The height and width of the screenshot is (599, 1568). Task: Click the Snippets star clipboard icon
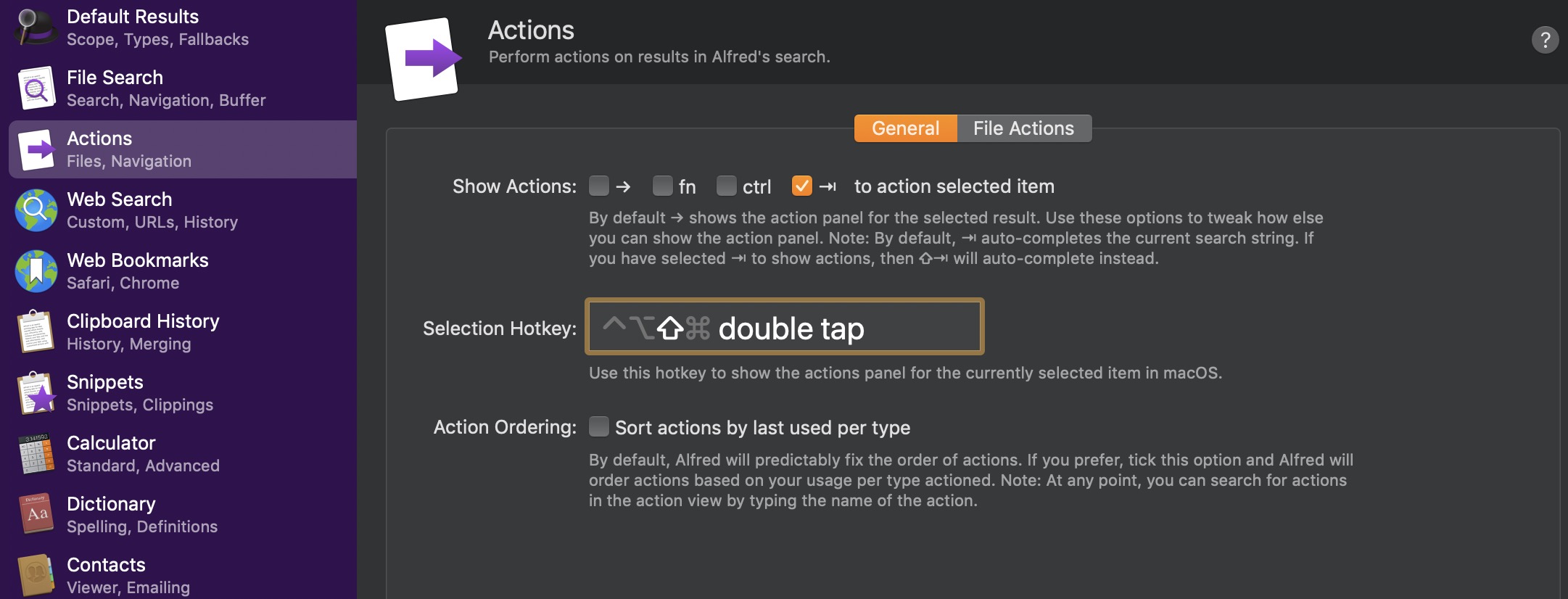coord(36,393)
